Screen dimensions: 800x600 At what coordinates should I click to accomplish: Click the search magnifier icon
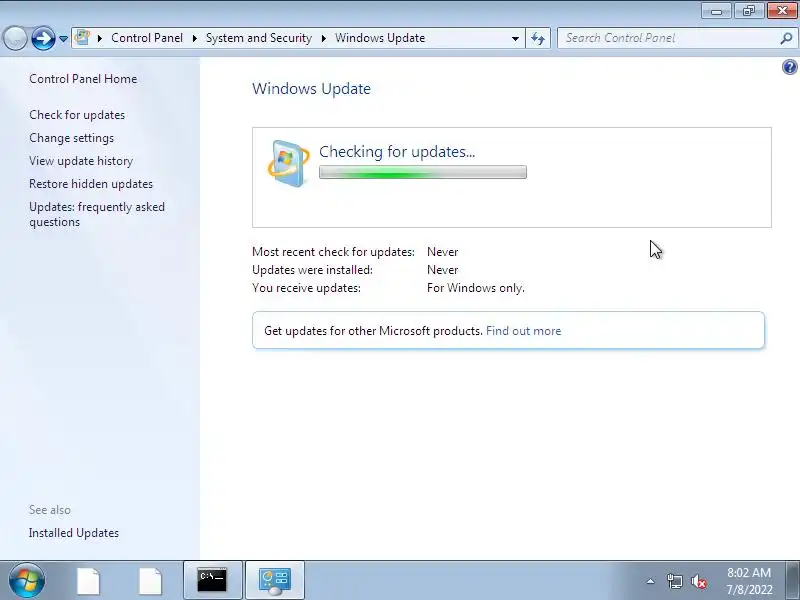point(787,38)
